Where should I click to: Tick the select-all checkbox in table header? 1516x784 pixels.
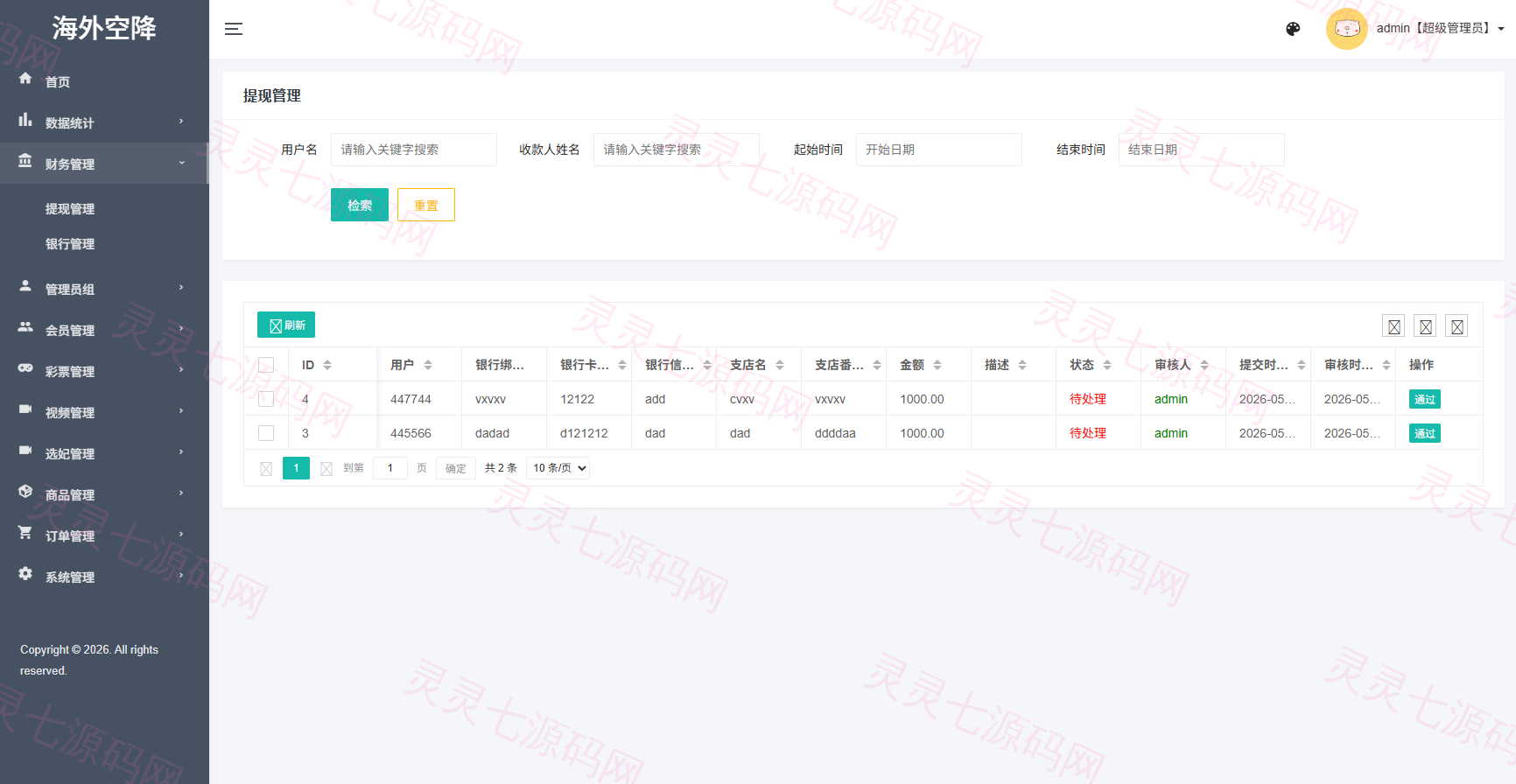point(266,365)
